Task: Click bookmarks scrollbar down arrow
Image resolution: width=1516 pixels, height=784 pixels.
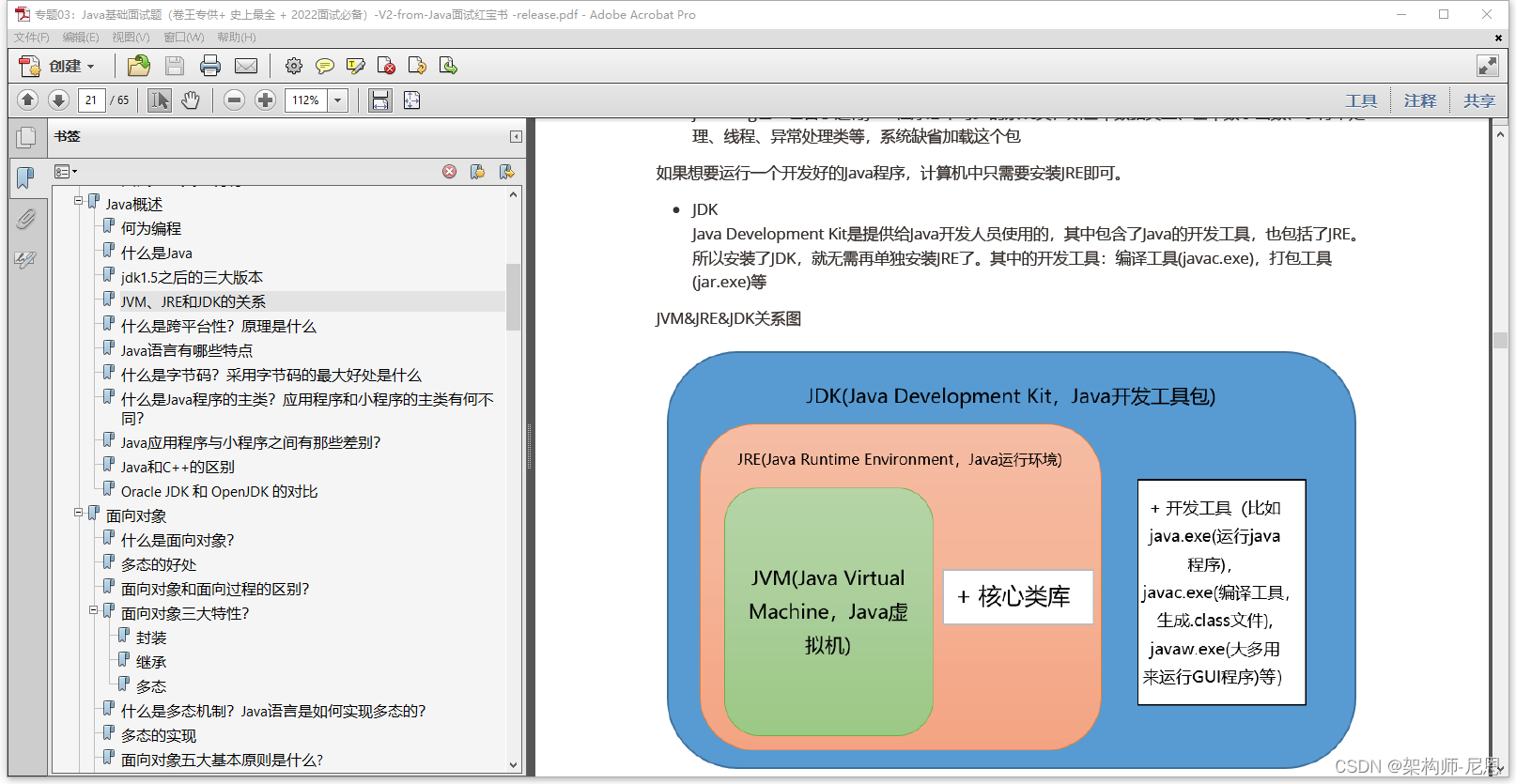Action: 514,764
